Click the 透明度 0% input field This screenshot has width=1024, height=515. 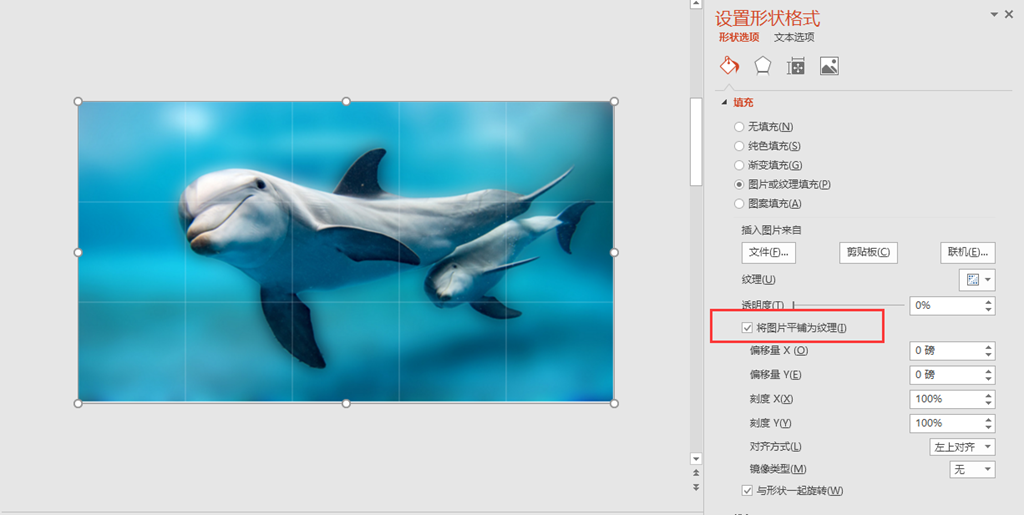tap(946, 305)
